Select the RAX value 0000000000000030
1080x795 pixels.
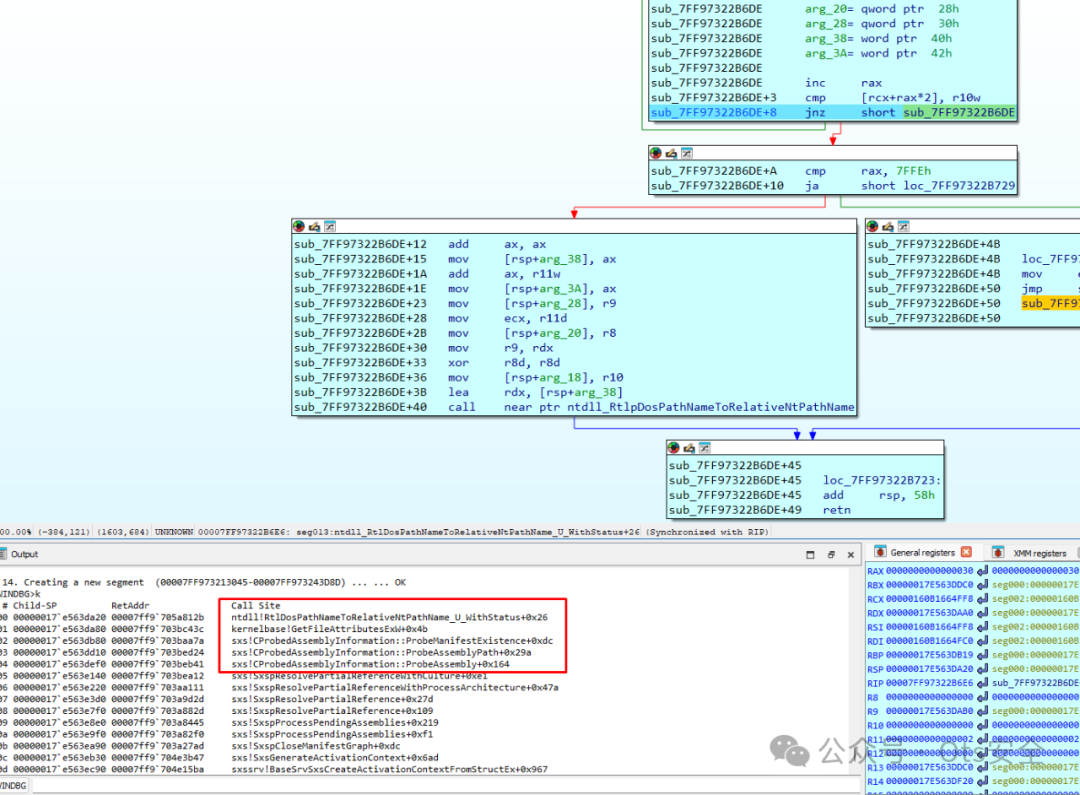click(x=929, y=570)
